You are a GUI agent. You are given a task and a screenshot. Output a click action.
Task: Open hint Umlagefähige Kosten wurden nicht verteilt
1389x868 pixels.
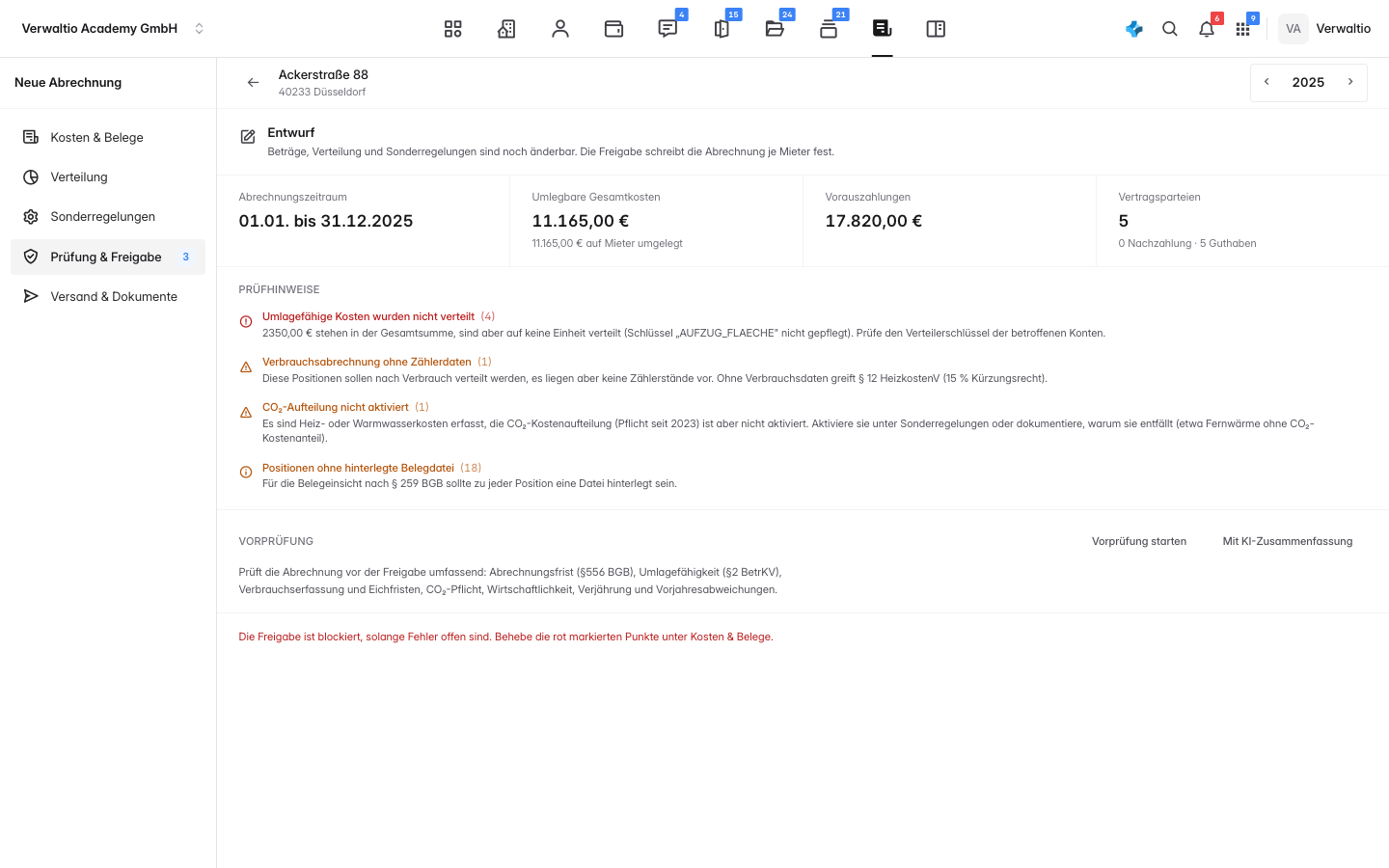[x=368, y=316]
